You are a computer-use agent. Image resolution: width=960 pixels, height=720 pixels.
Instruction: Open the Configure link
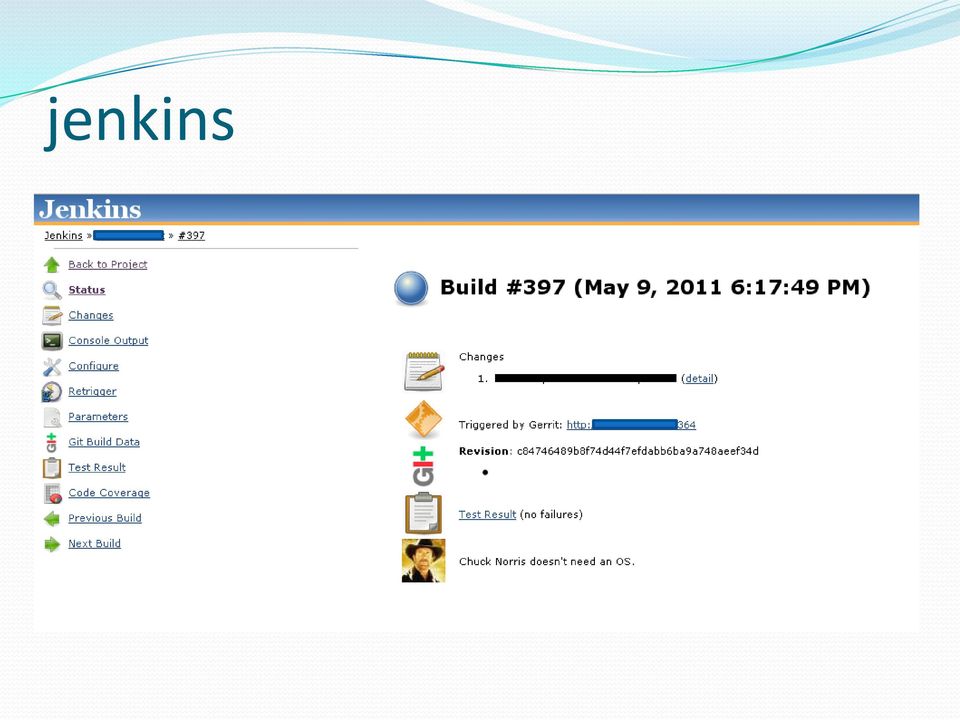[94, 366]
